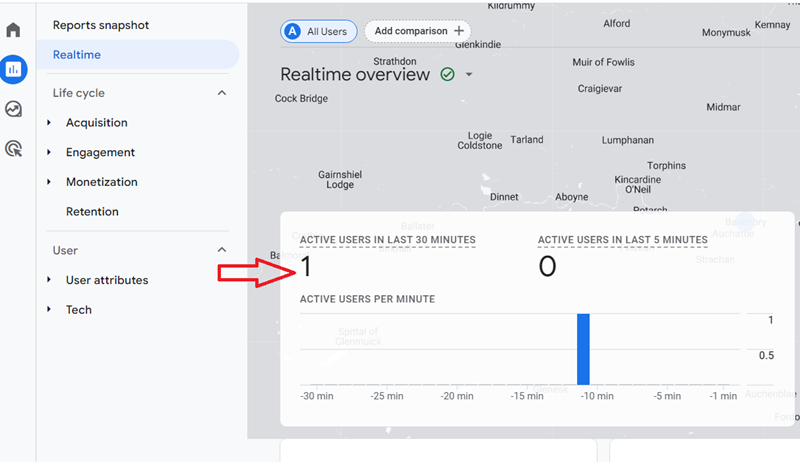
Task: Click Lumphanan on the map
Action: 628,140
